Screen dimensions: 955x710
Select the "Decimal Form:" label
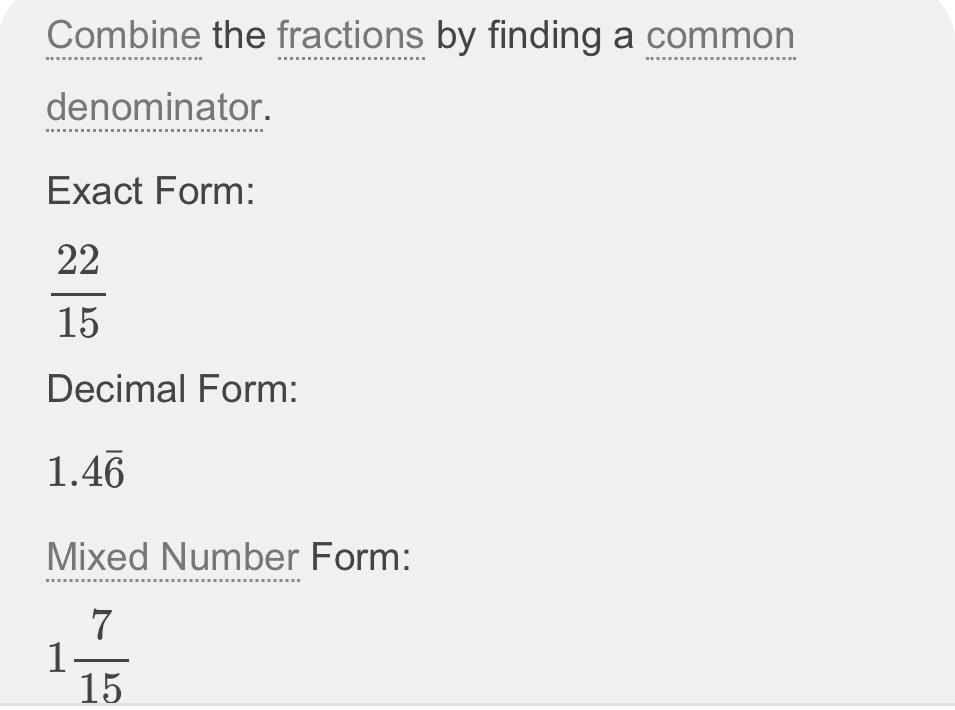point(172,388)
